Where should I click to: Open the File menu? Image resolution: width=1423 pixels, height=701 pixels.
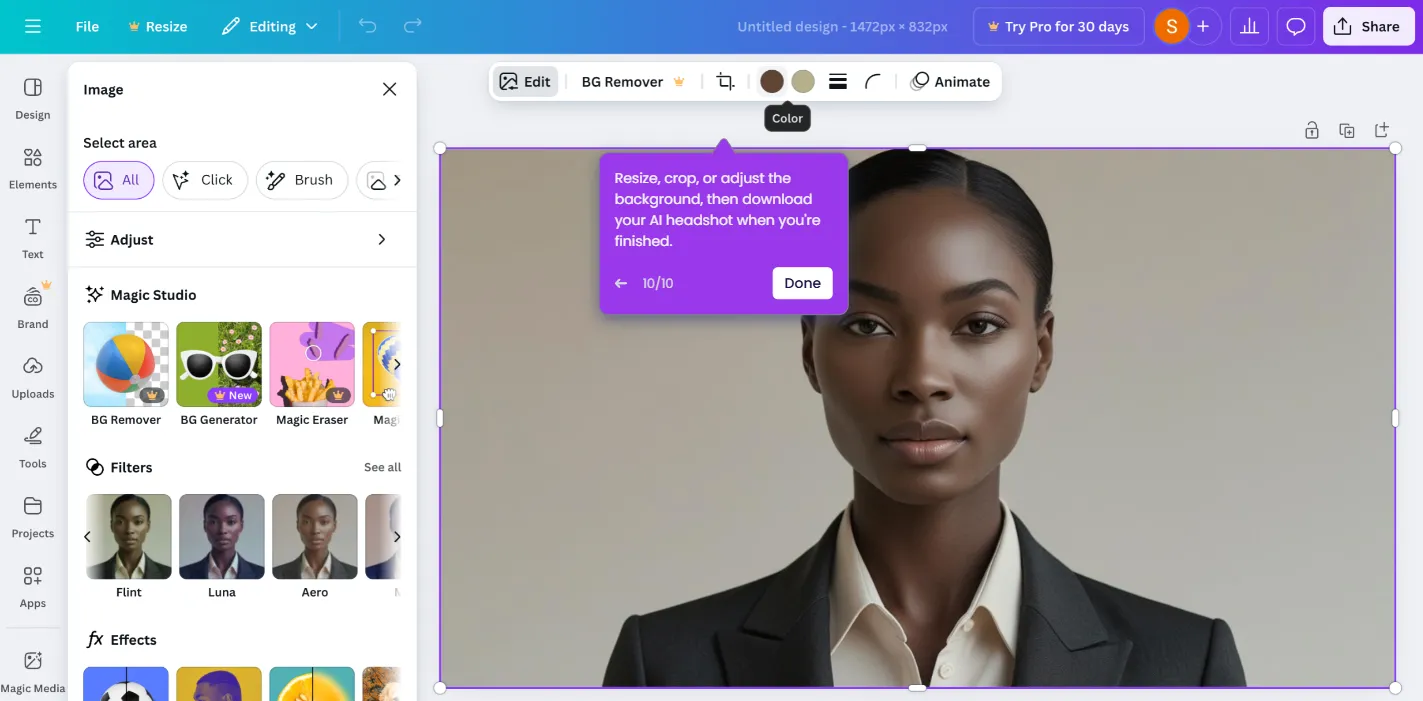point(87,27)
